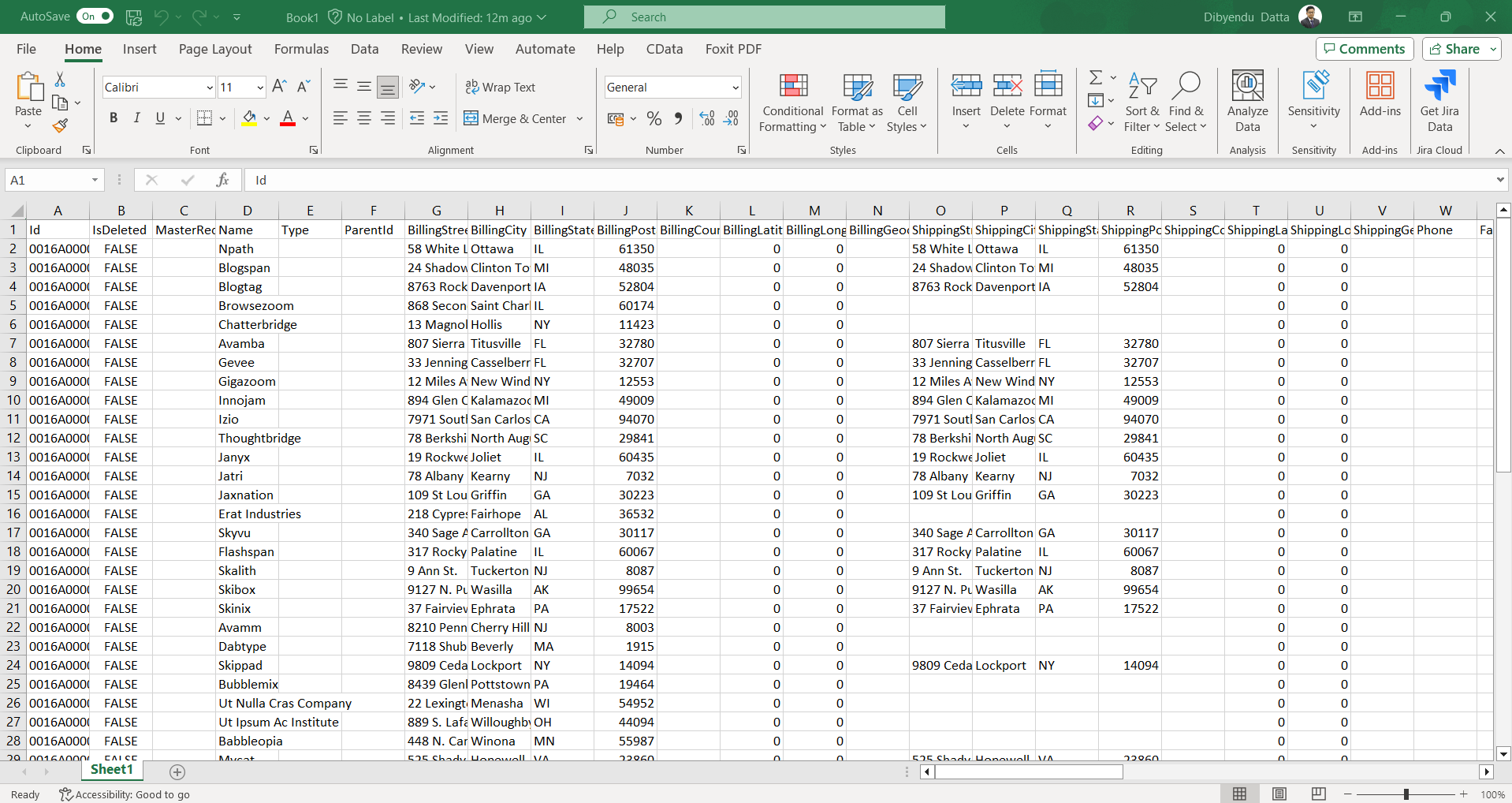Click the Comments button
The width and height of the screenshot is (1512, 803).
point(1364,49)
